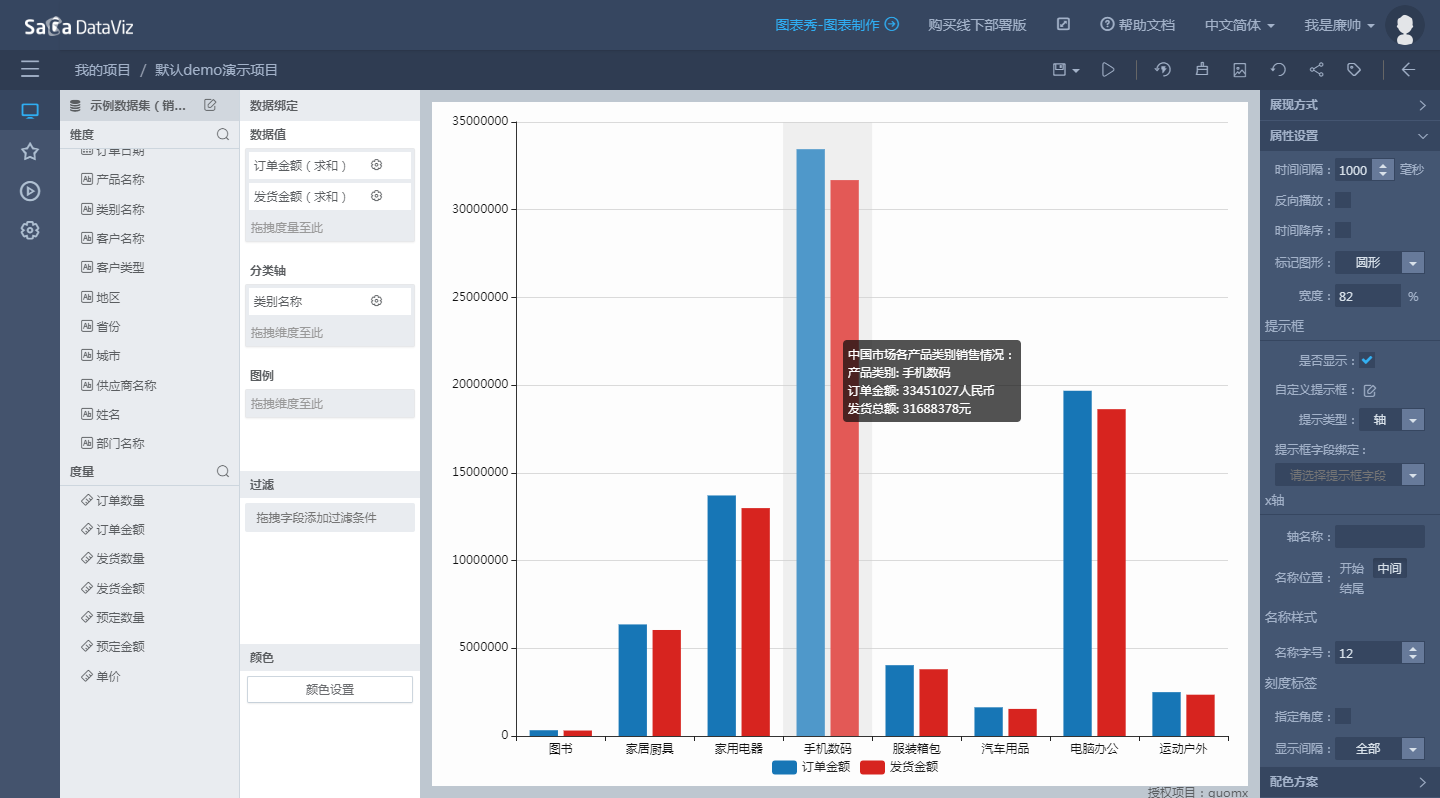
Task: Click the play preview icon in toolbar
Action: click(x=1108, y=70)
